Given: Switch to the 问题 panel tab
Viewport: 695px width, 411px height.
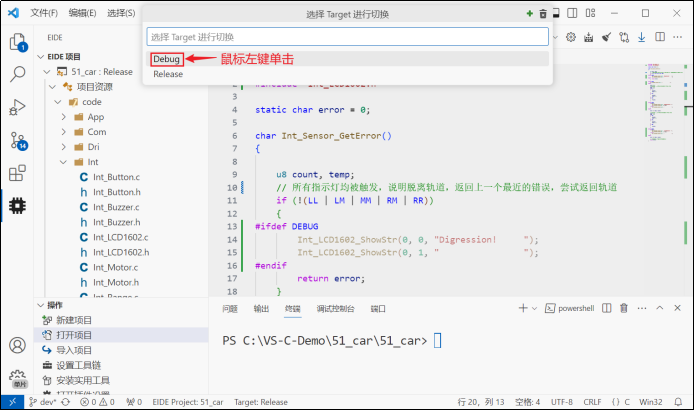Looking at the screenshot, I should point(230,309).
